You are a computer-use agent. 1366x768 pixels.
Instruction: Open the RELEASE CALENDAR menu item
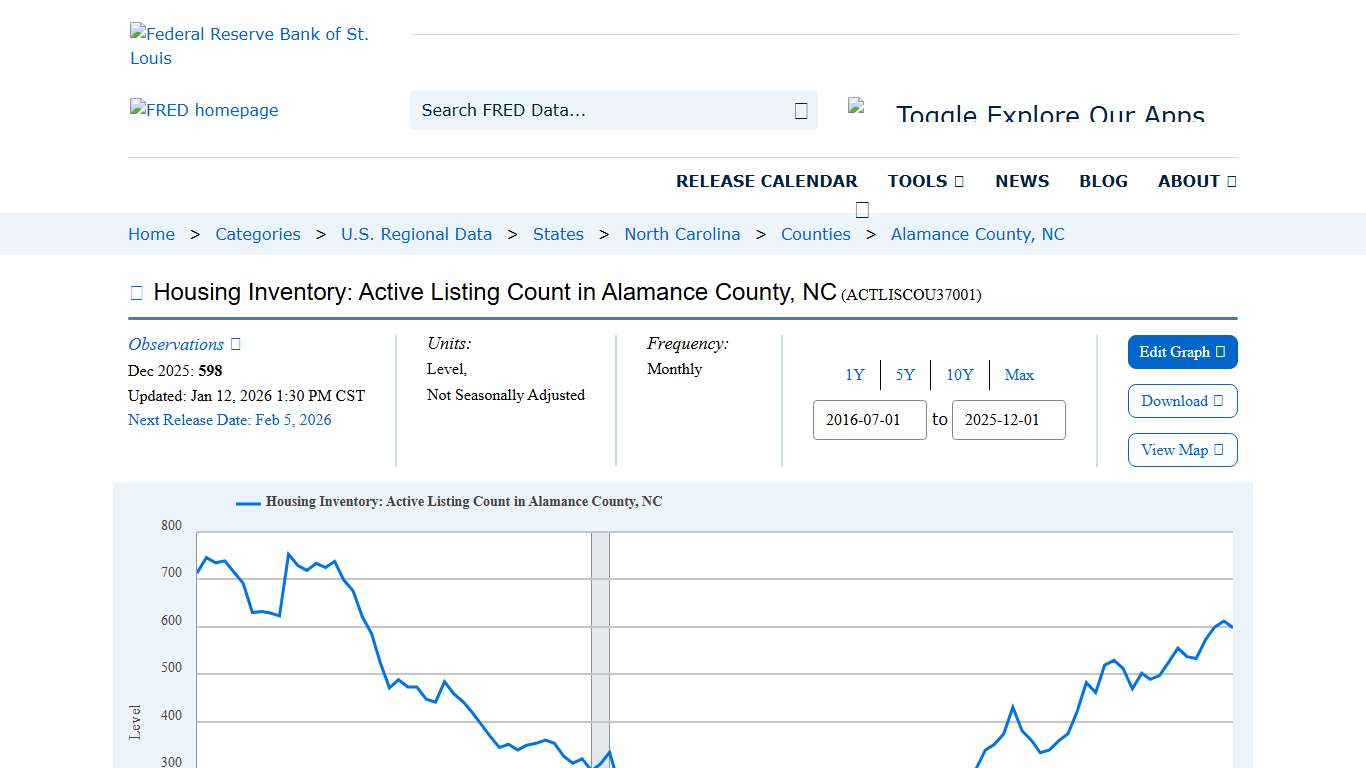coord(767,181)
